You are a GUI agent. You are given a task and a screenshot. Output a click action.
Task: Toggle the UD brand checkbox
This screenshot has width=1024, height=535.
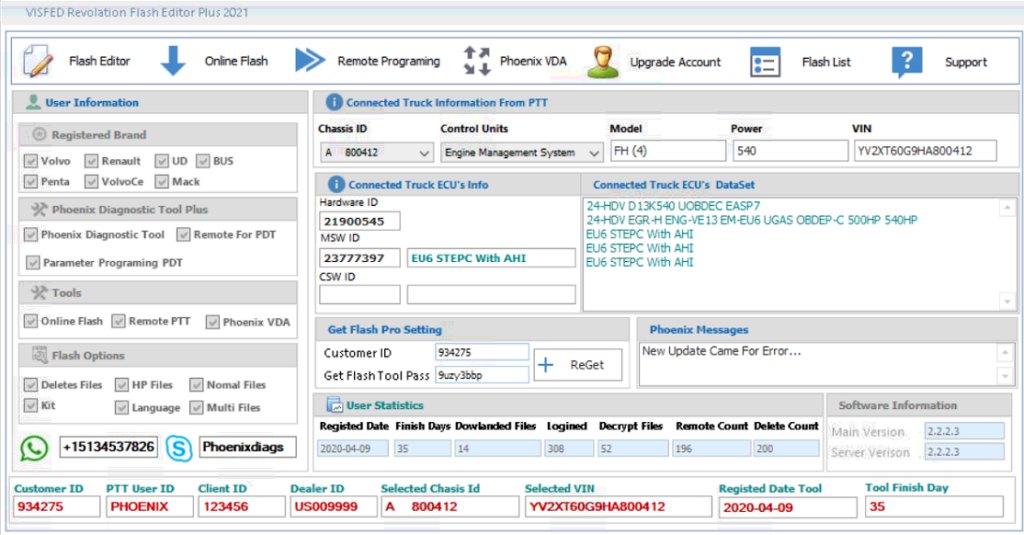[x=162, y=161]
